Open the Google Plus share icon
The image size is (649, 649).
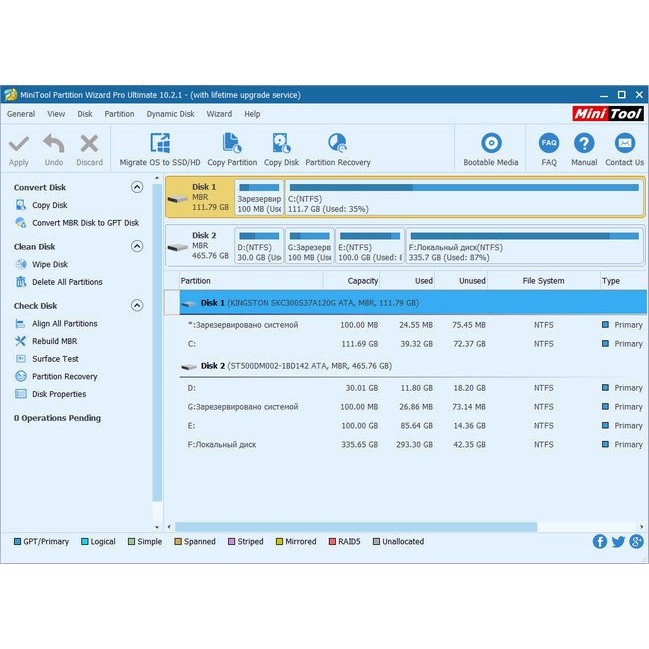pyautogui.click(x=637, y=541)
